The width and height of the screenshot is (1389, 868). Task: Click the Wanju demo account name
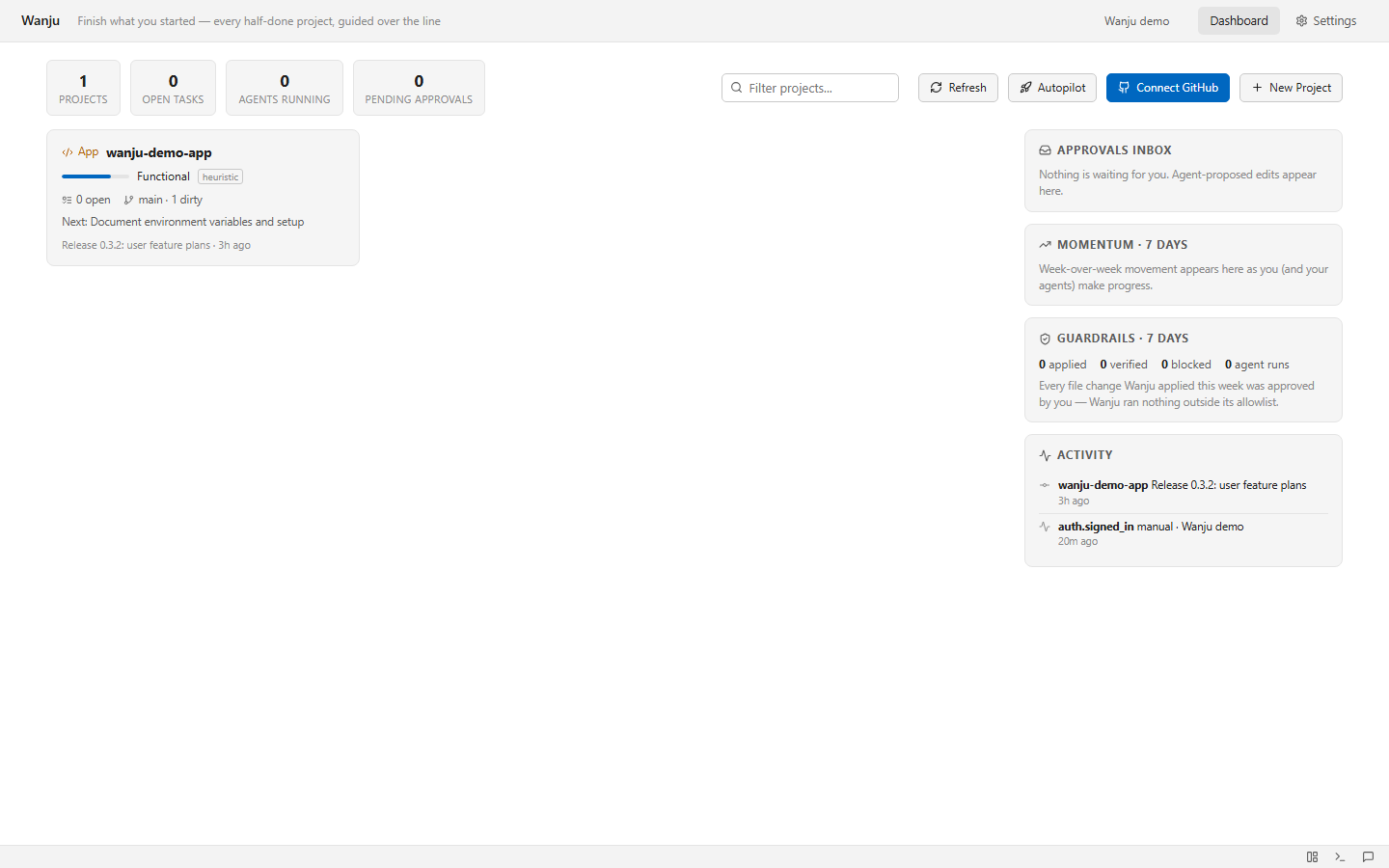[x=1136, y=21]
